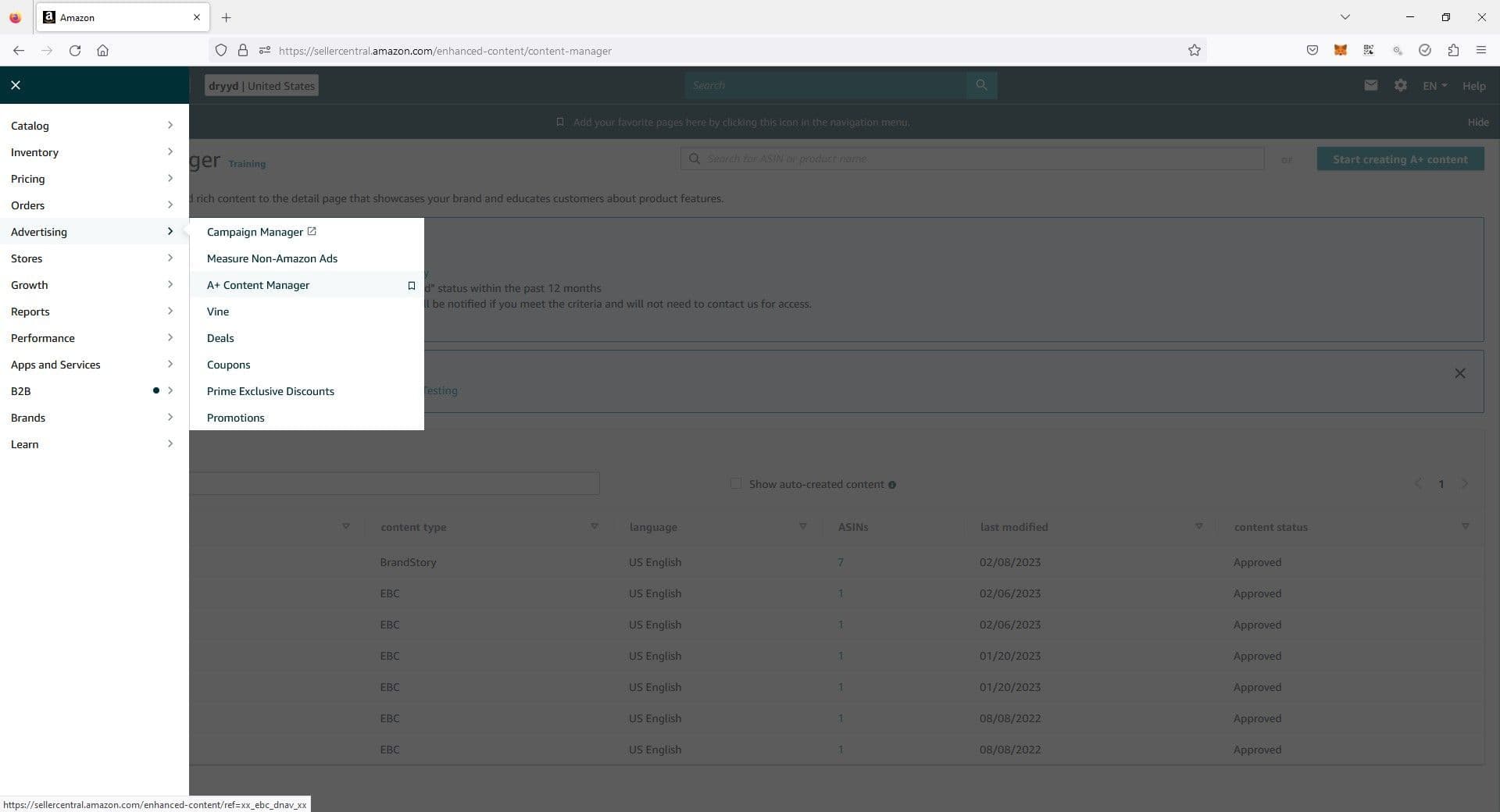The image size is (1500, 812).
Task: Click dryyd United States account switcher
Action: tap(262, 86)
